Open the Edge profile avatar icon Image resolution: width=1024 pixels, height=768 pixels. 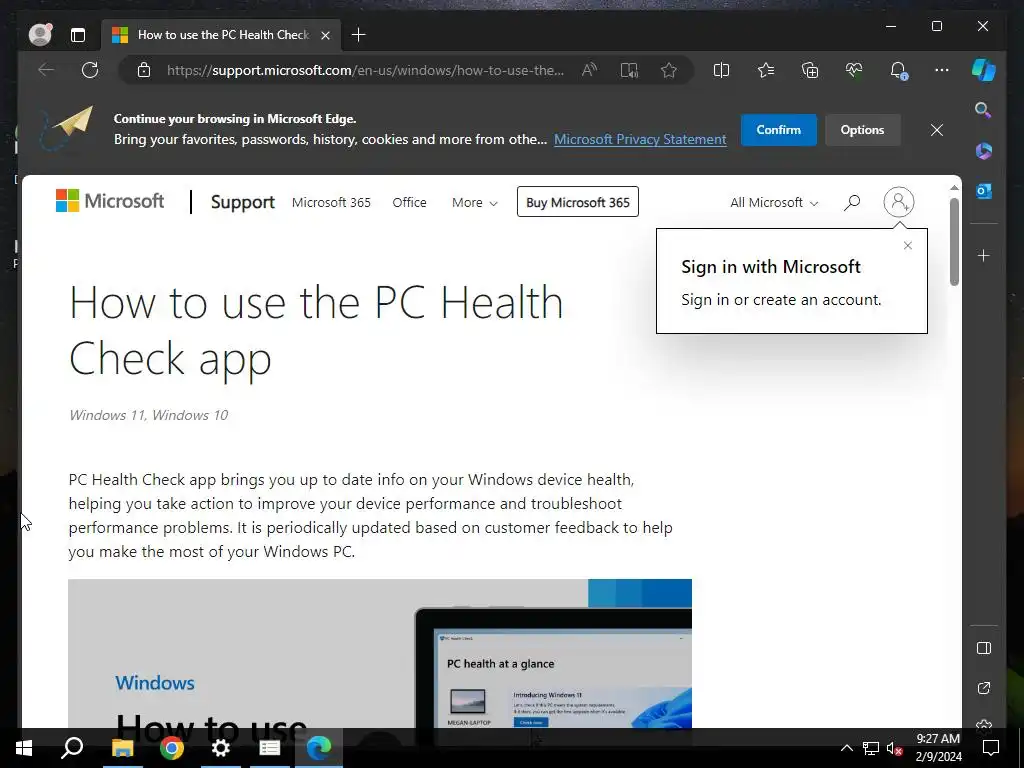click(40, 35)
